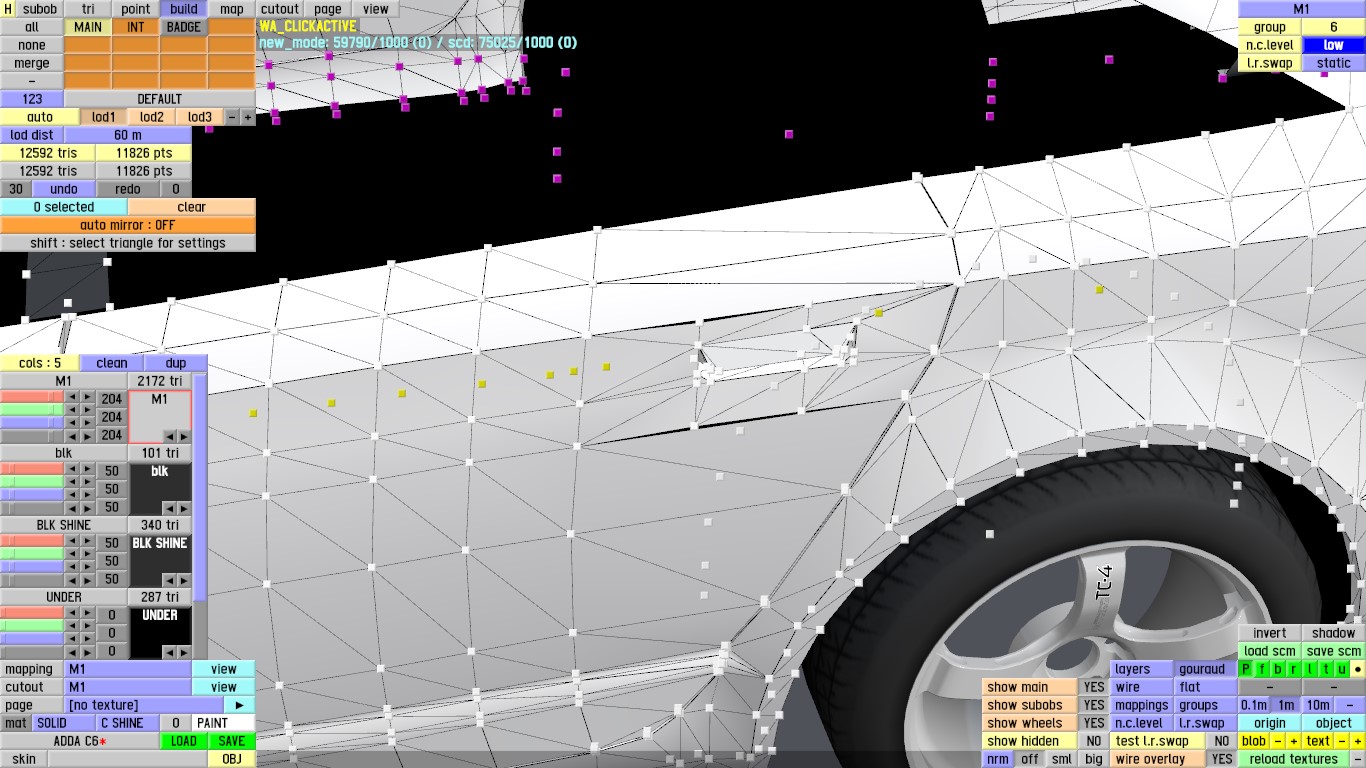Select the UNDER black color swatch
Screen dimensions: 1366x768
tap(160, 633)
